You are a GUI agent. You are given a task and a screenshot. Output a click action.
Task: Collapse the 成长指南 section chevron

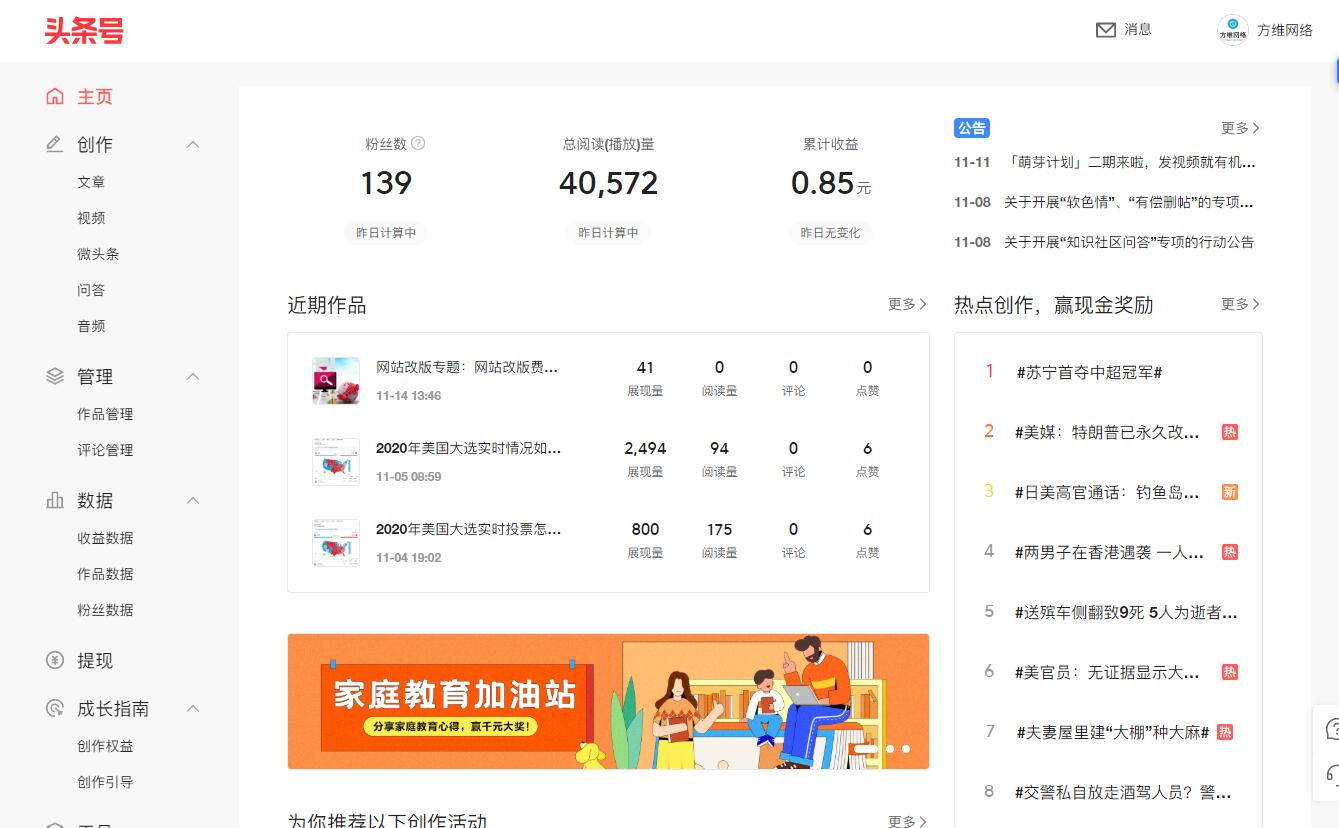(x=193, y=709)
